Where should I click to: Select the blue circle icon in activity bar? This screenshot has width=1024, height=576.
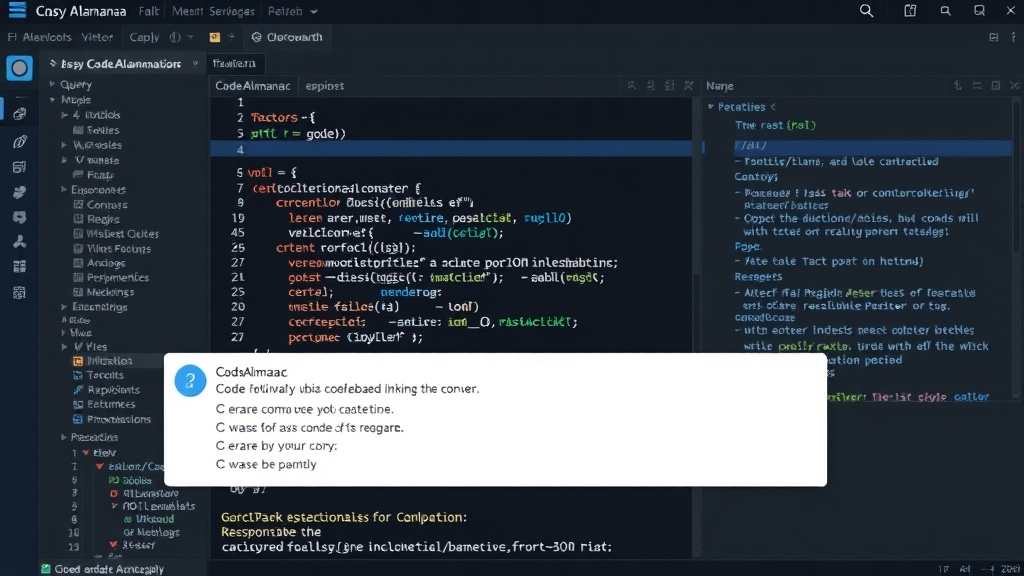tap(20, 68)
